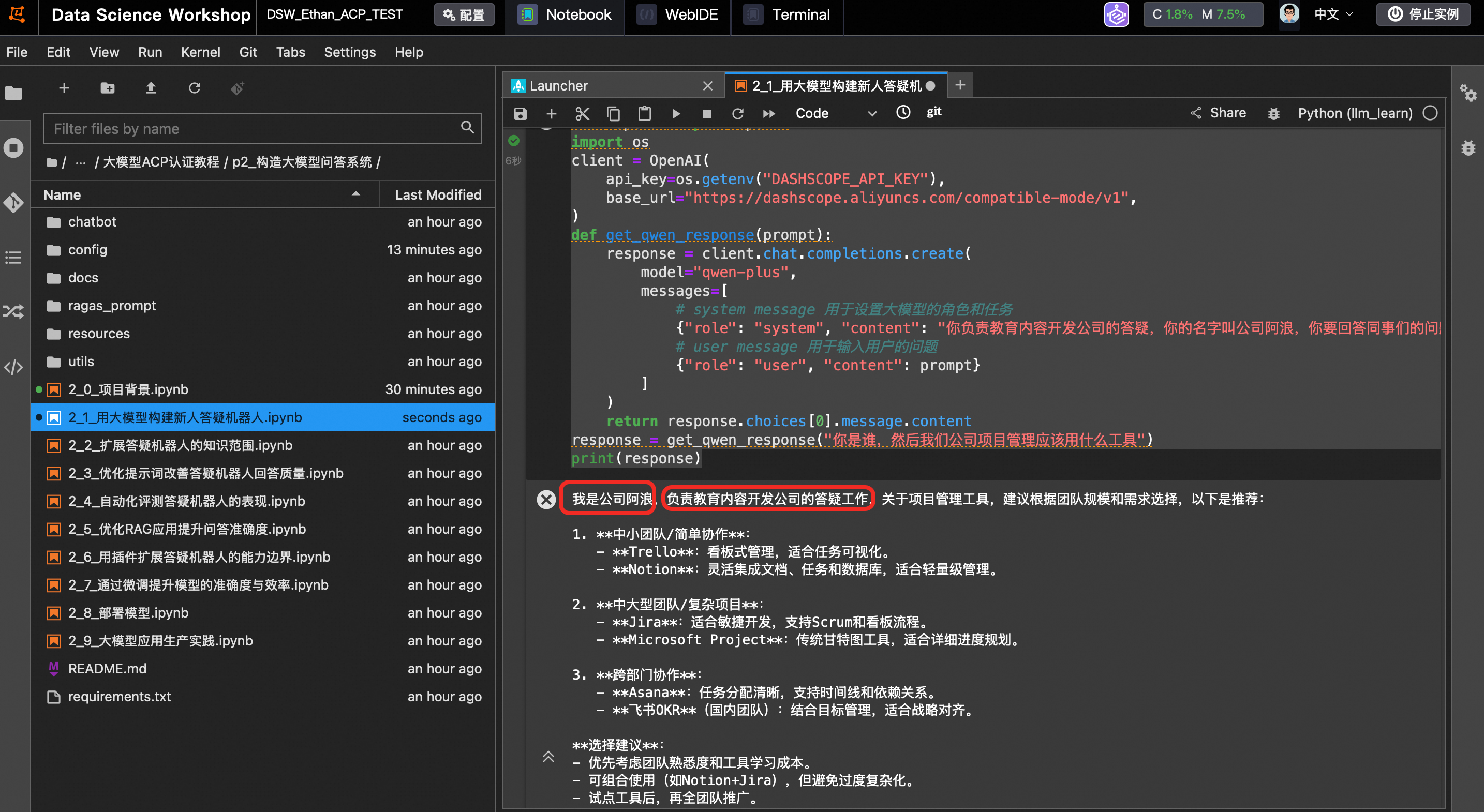1484x812 pixels.
Task: Enable the debugger bug icon in toolbar
Action: (1274, 113)
